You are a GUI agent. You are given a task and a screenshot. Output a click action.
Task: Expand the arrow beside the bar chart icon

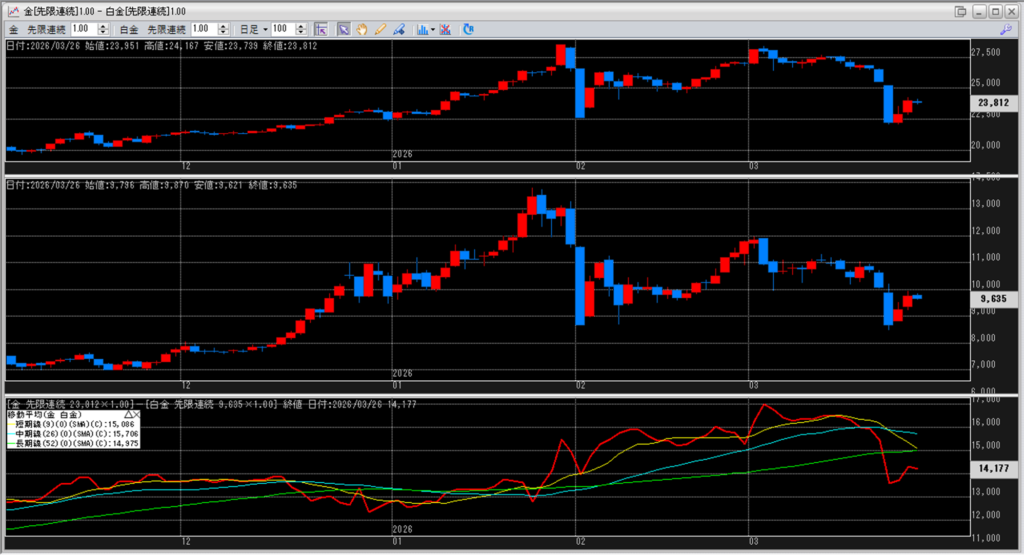pyautogui.click(x=432, y=29)
